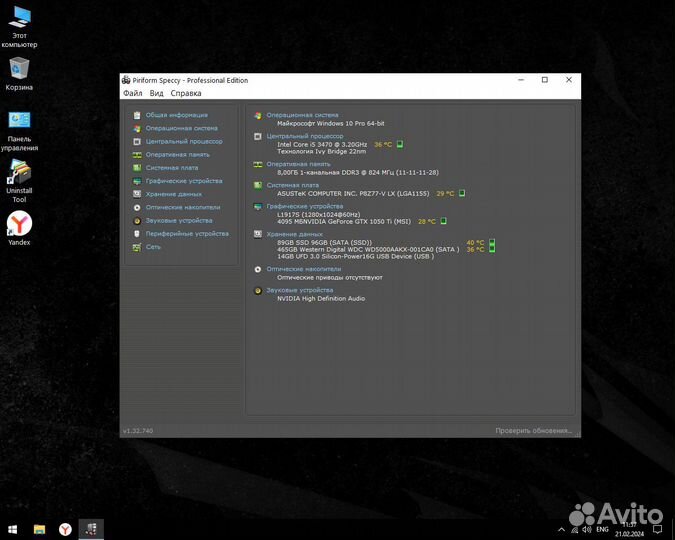Click the ASUSTeK P8Z77-V LX line
Image resolution: width=675 pixels, height=540 pixels.
pos(353,193)
